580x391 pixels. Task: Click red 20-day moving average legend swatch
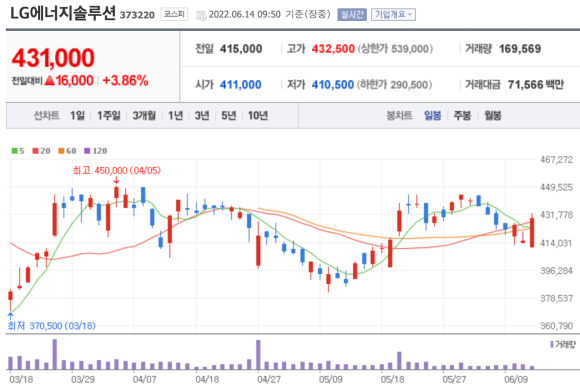[x=36, y=151]
